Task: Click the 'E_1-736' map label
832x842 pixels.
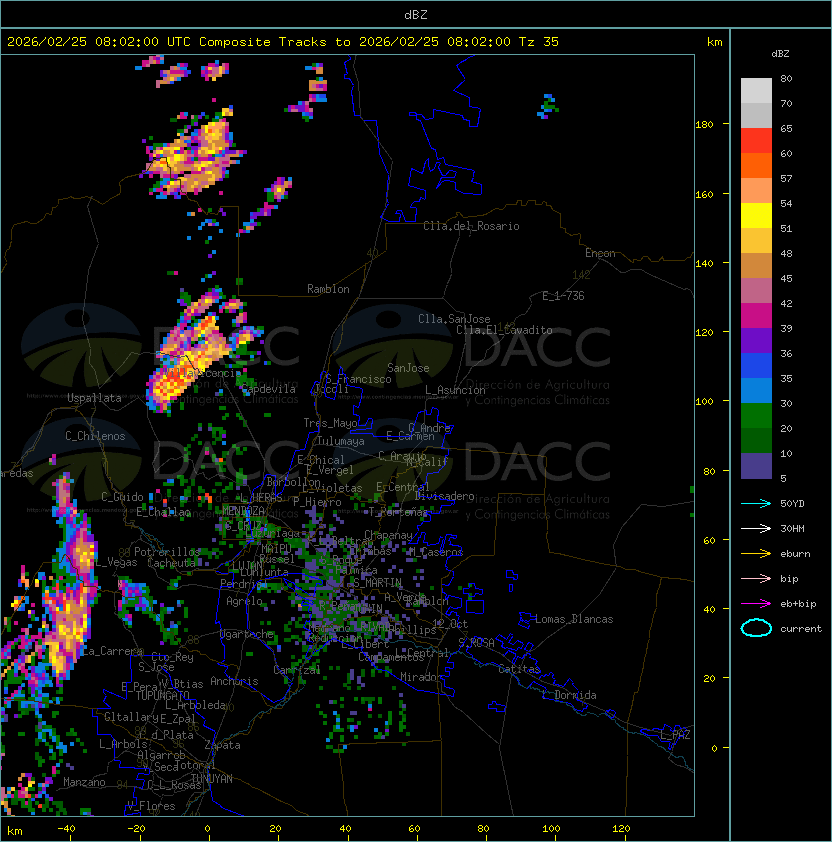Action: 563,296
